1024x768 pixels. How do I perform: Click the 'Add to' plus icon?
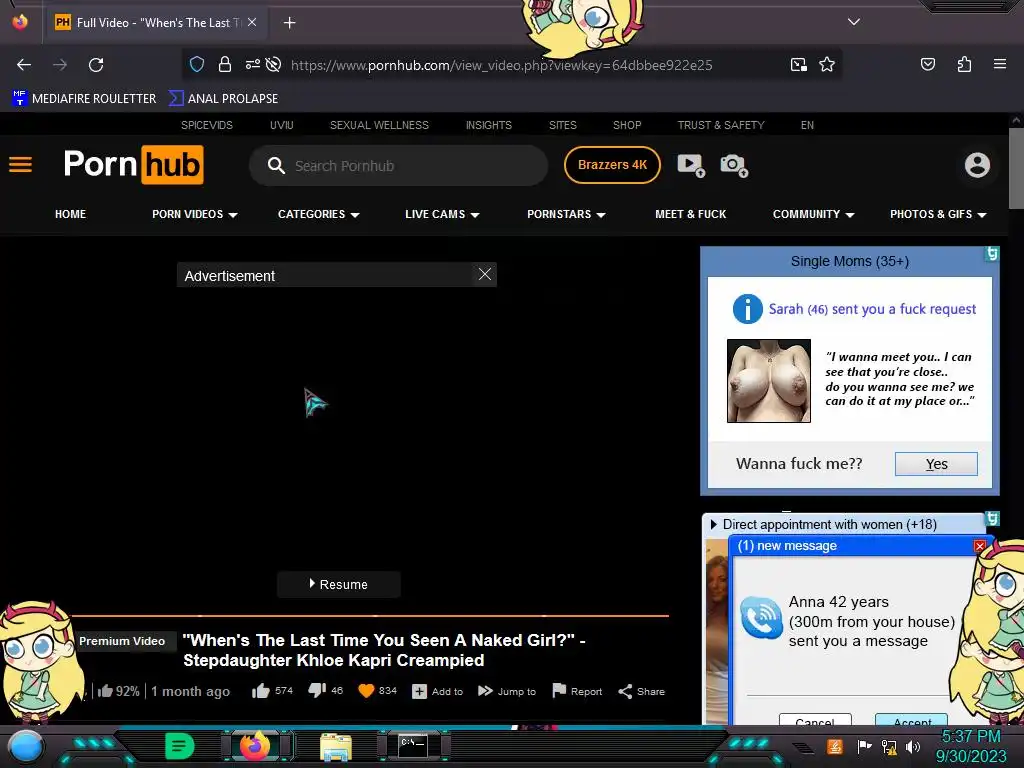(x=419, y=691)
